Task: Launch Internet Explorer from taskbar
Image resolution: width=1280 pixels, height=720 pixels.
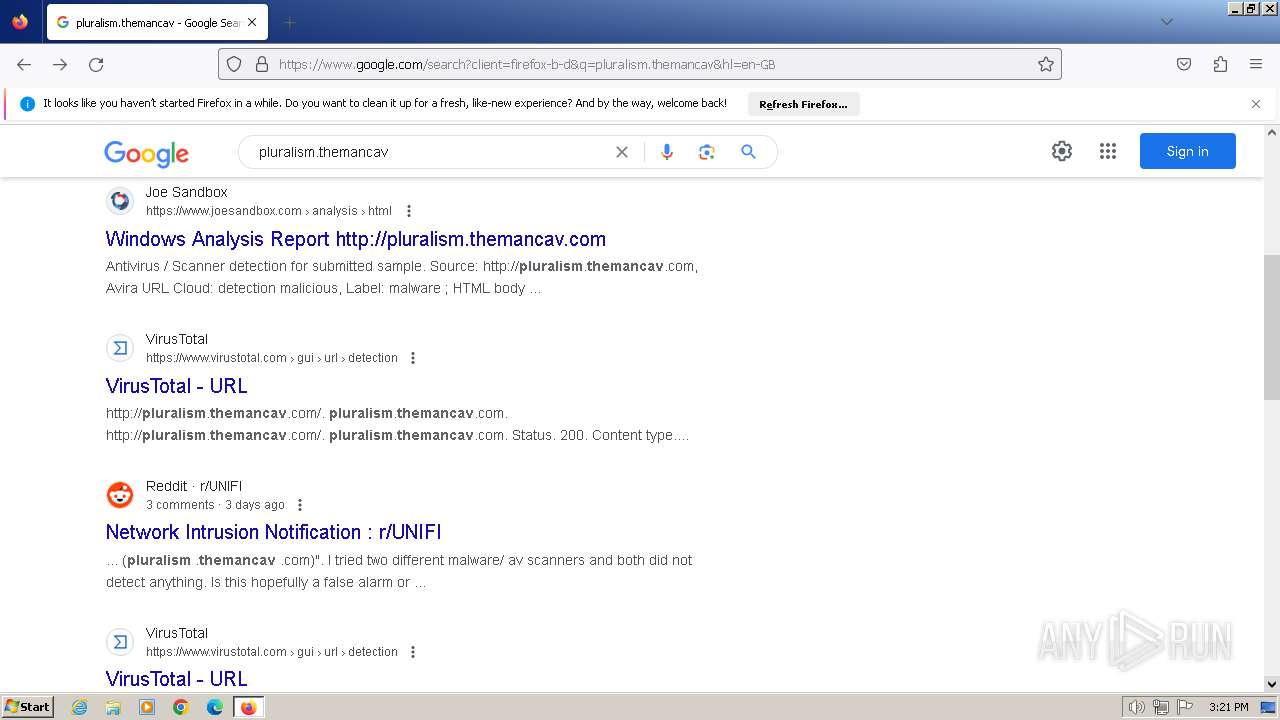Action: tap(80, 707)
